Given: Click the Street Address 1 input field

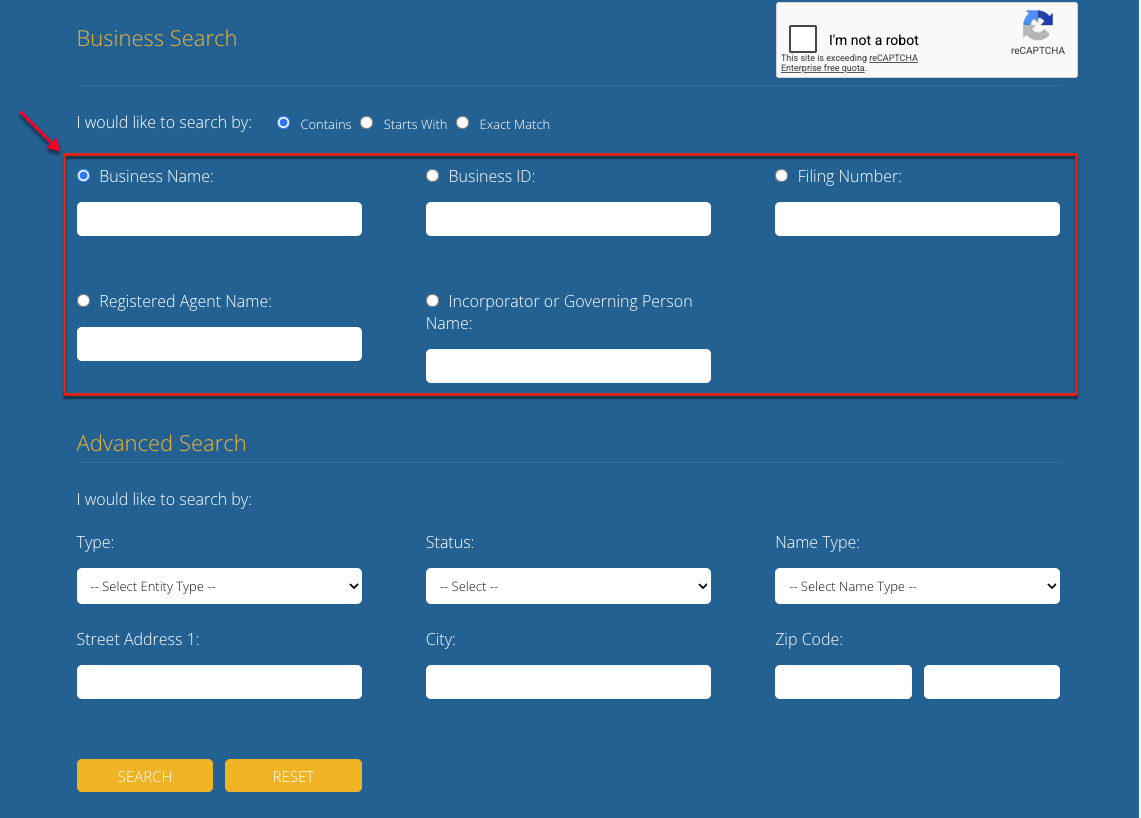Looking at the screenshot, I should point(219,682).
